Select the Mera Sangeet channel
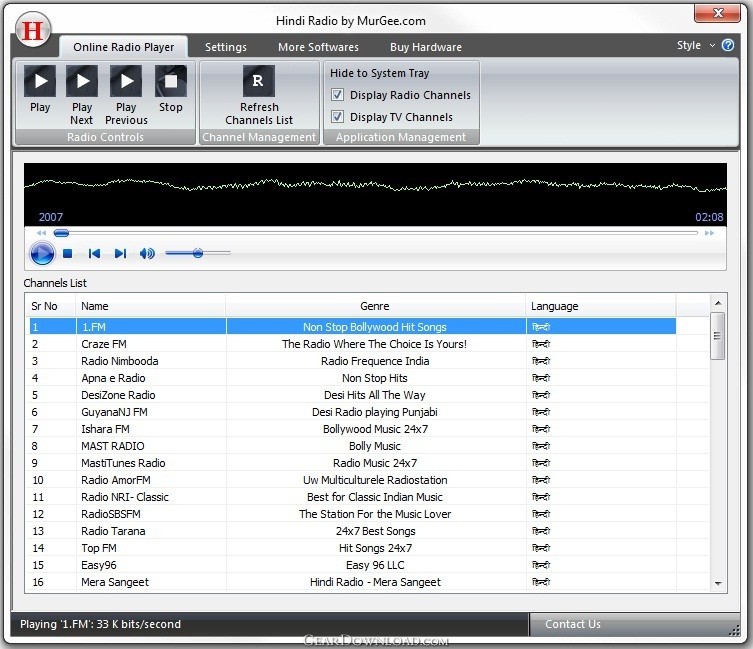This screenshot has height=649, width=753. 352,582
